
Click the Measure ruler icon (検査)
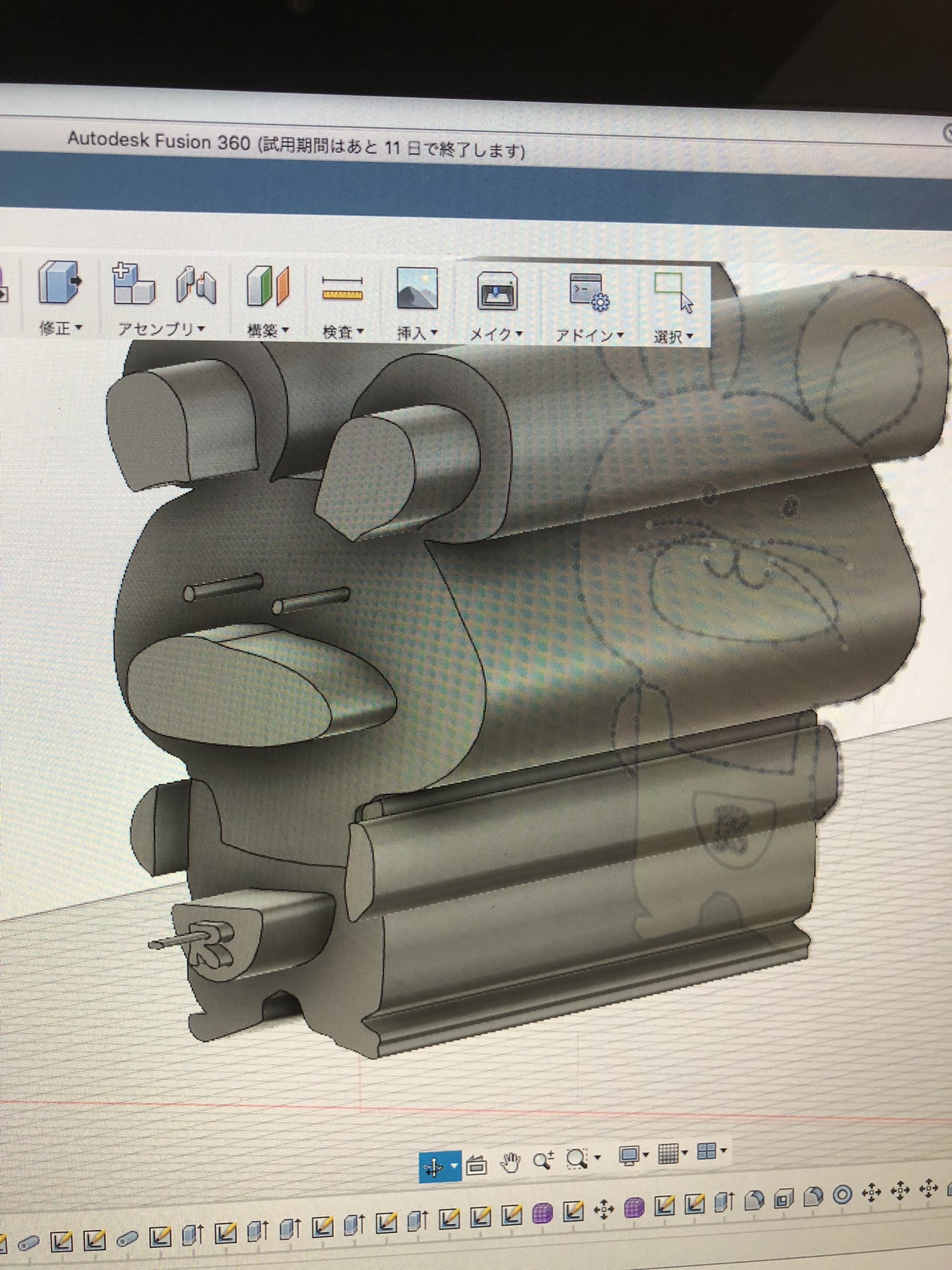[342, 289]
